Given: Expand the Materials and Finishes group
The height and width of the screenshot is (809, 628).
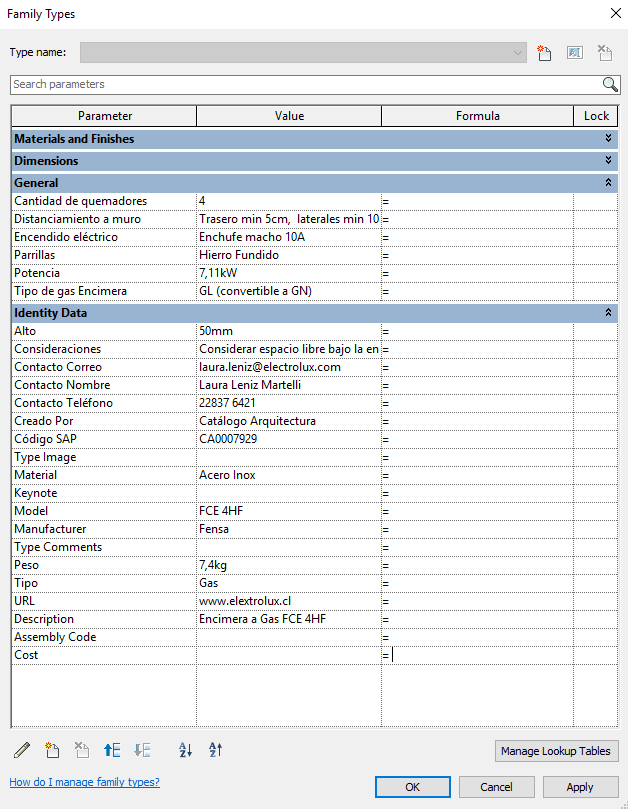Looking at the screenshot, I should 608,139.
